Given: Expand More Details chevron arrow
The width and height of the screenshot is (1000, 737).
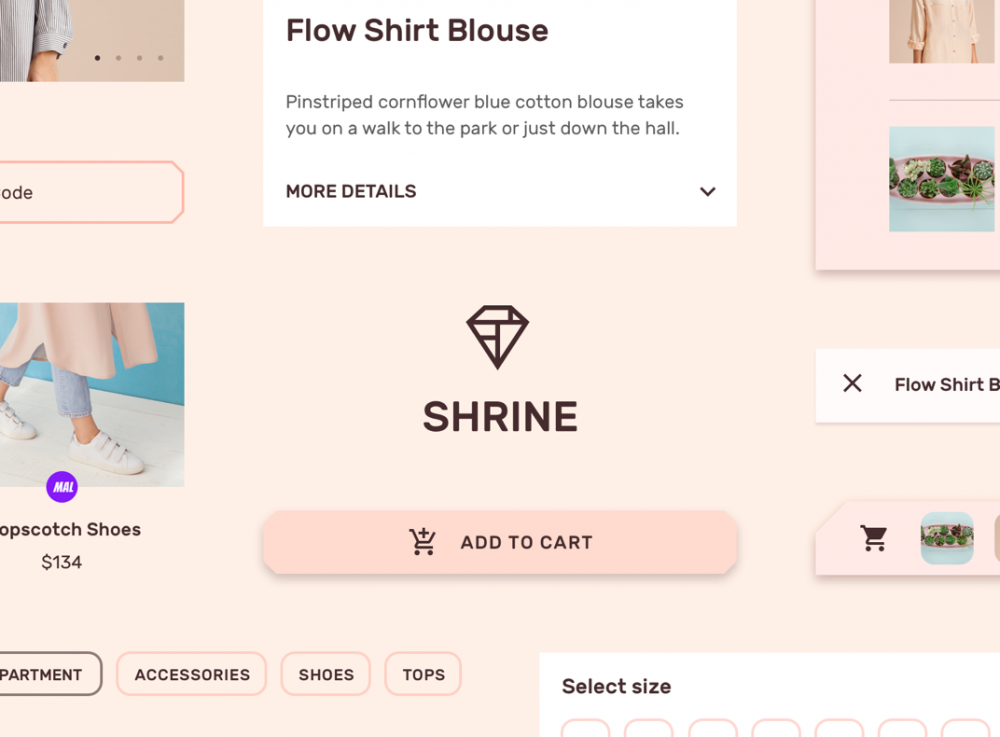Looking at the screenshot, I should click(x=708, y=191).
